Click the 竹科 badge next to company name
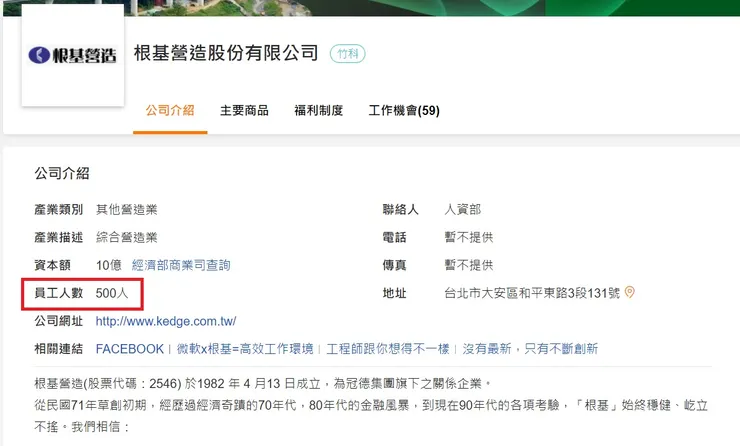This screenshot has height=446, width=740. (347, 54)
